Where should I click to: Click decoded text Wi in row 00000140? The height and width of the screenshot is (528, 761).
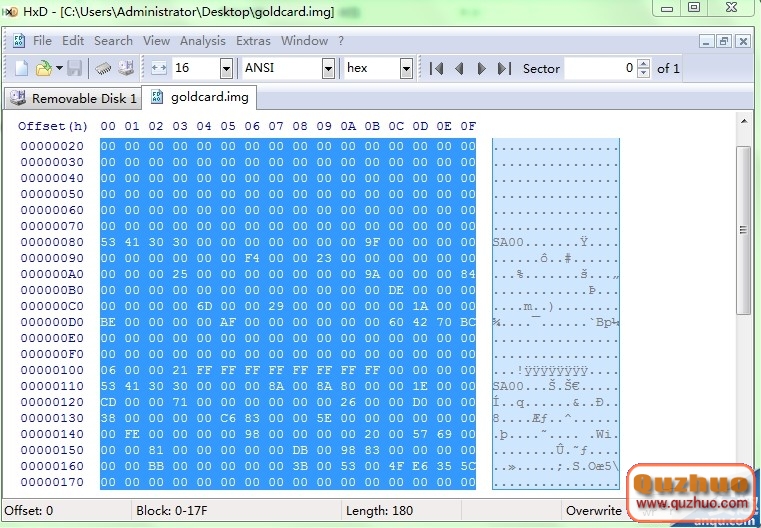point(603,434)
